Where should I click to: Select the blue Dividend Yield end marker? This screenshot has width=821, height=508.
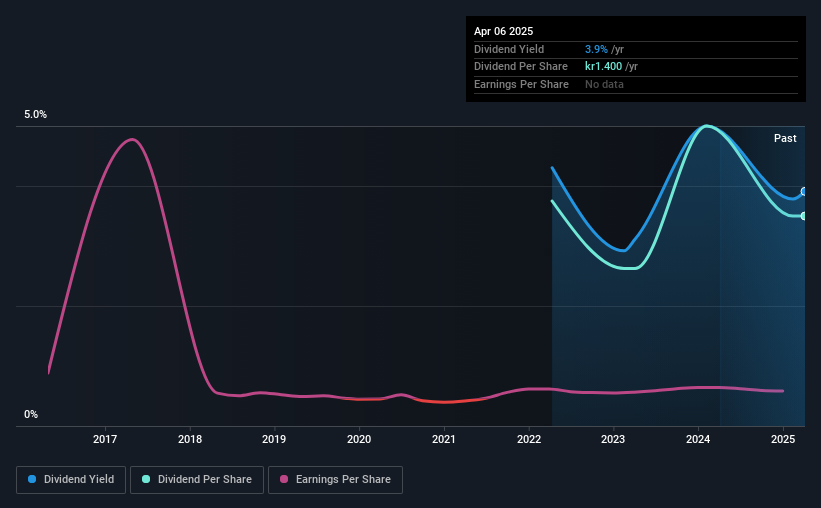[804, 192]
